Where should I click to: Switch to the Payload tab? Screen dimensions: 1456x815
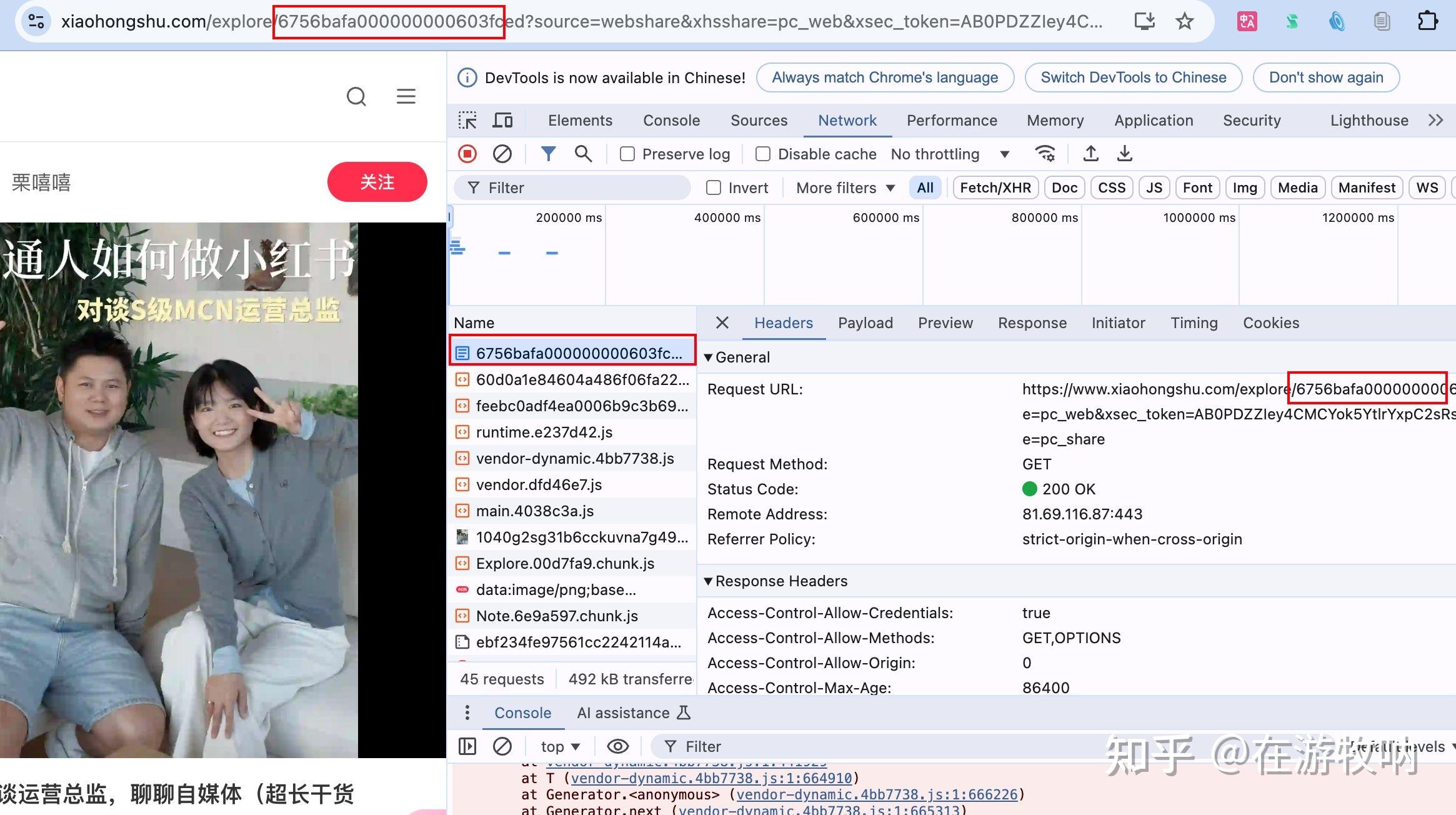(865, 323)
